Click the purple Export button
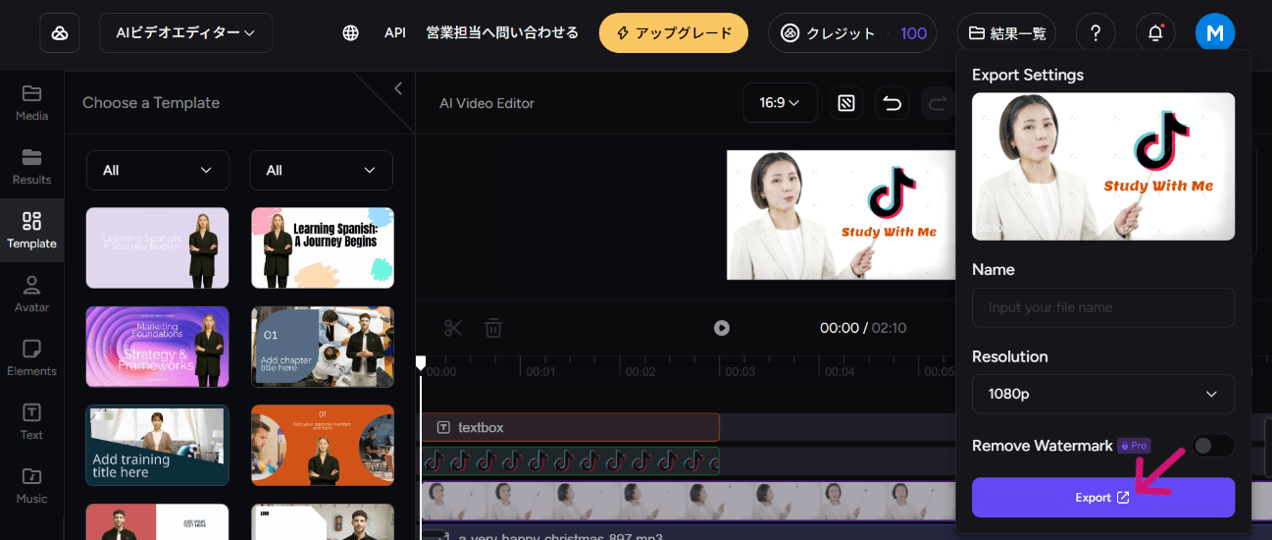The height and width of the screenshot is (540, 1272). [1103, 497]
